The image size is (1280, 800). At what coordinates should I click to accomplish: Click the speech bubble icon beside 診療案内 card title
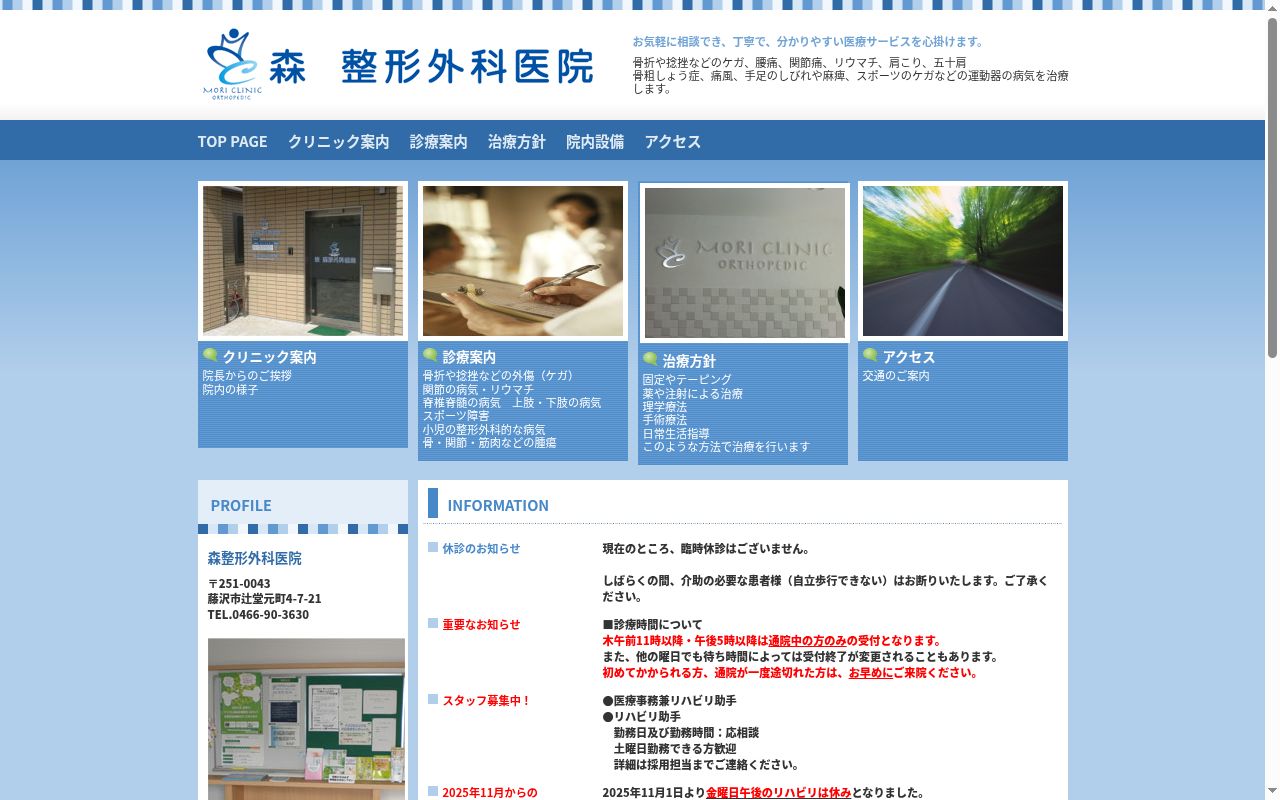tap(430, 355)
